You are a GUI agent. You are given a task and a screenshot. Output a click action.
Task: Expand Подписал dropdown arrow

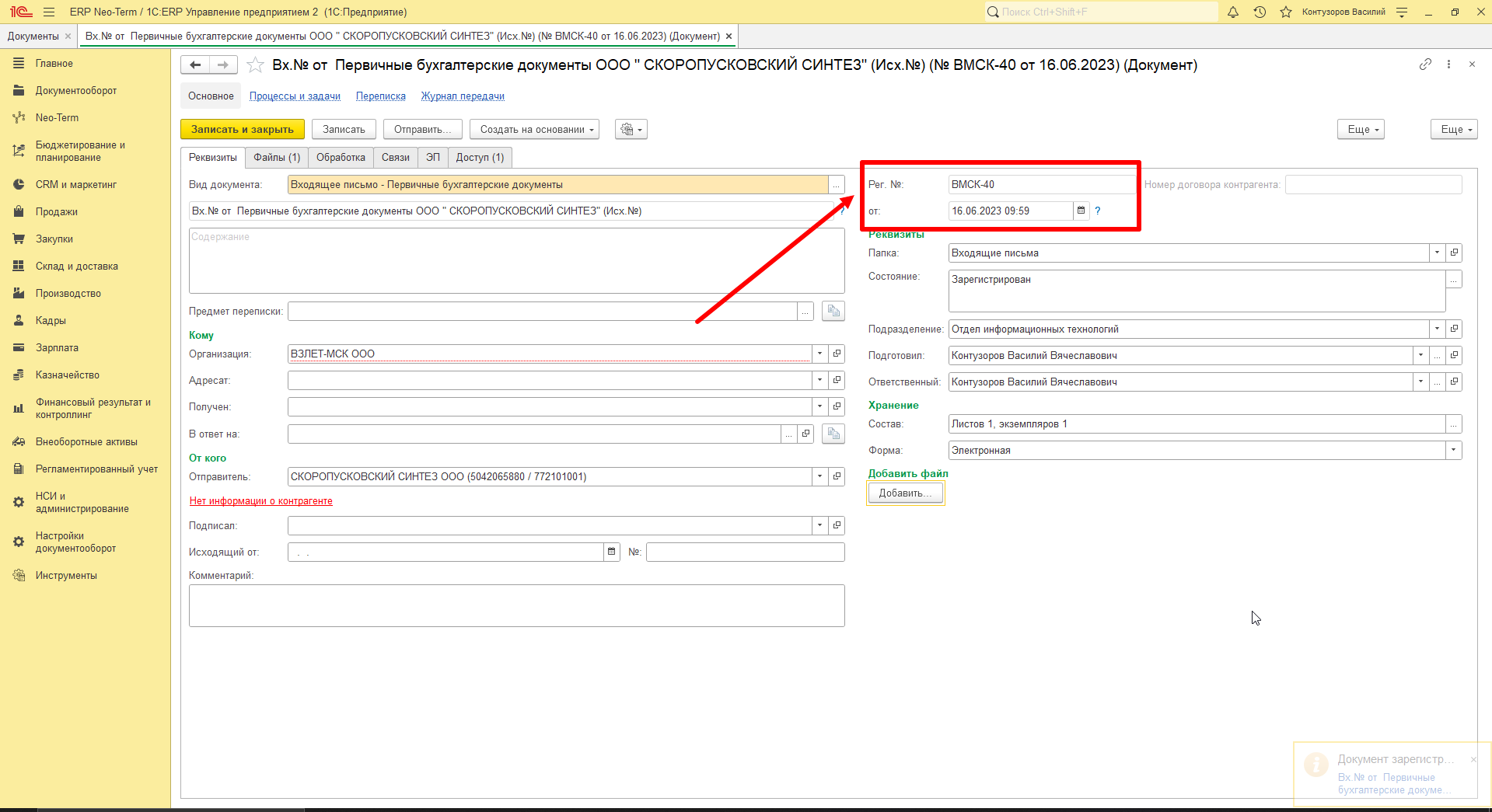pyautogui.click(x=819, y=525)
